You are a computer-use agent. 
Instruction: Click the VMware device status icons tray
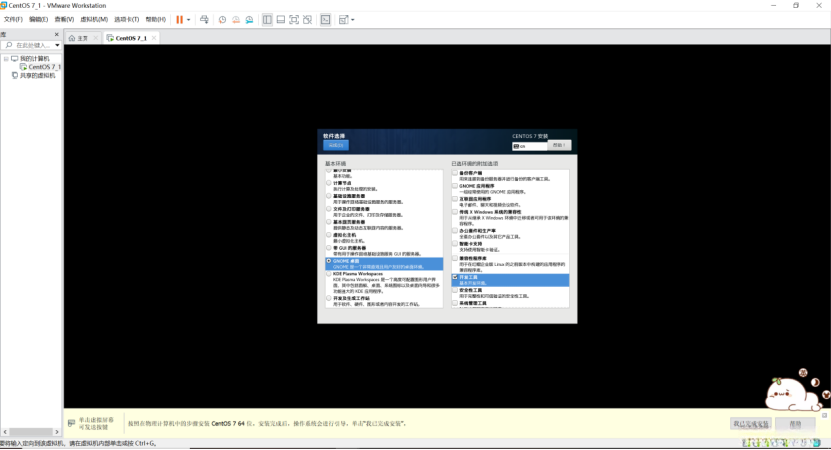click(x=781, y=443)
